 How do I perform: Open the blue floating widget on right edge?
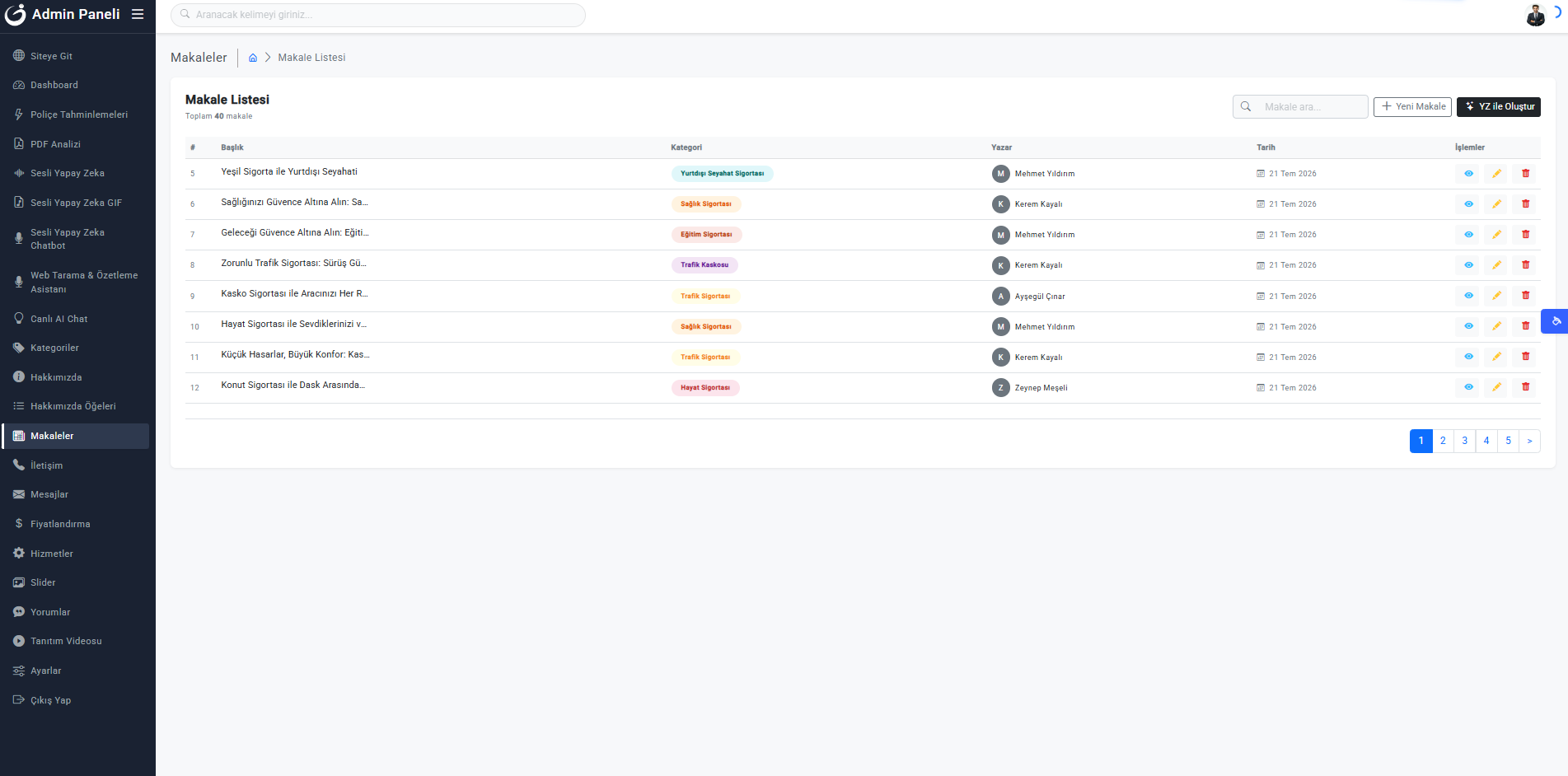point(1555,321)
